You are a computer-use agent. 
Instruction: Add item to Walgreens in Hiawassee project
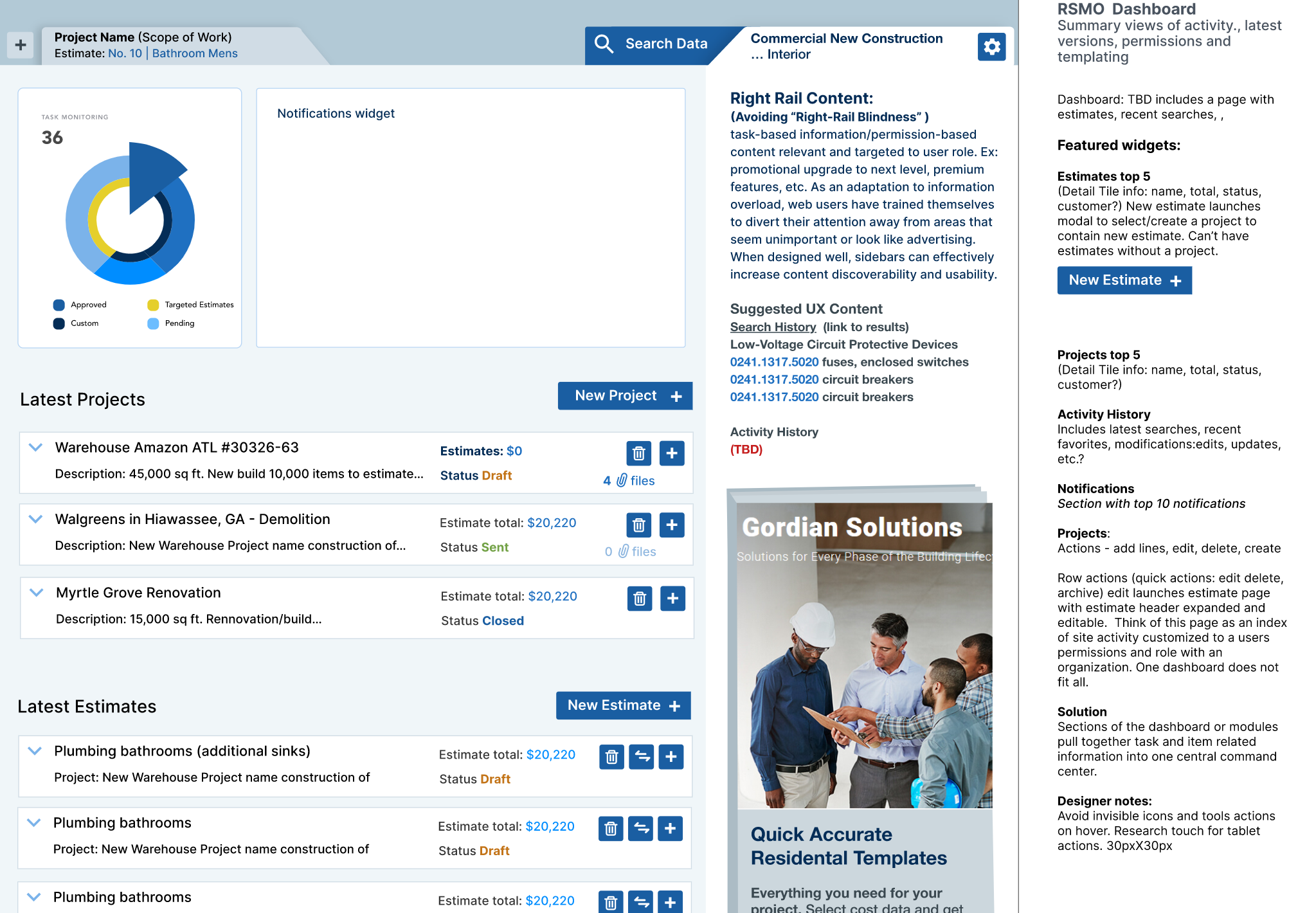pos(671,525)
